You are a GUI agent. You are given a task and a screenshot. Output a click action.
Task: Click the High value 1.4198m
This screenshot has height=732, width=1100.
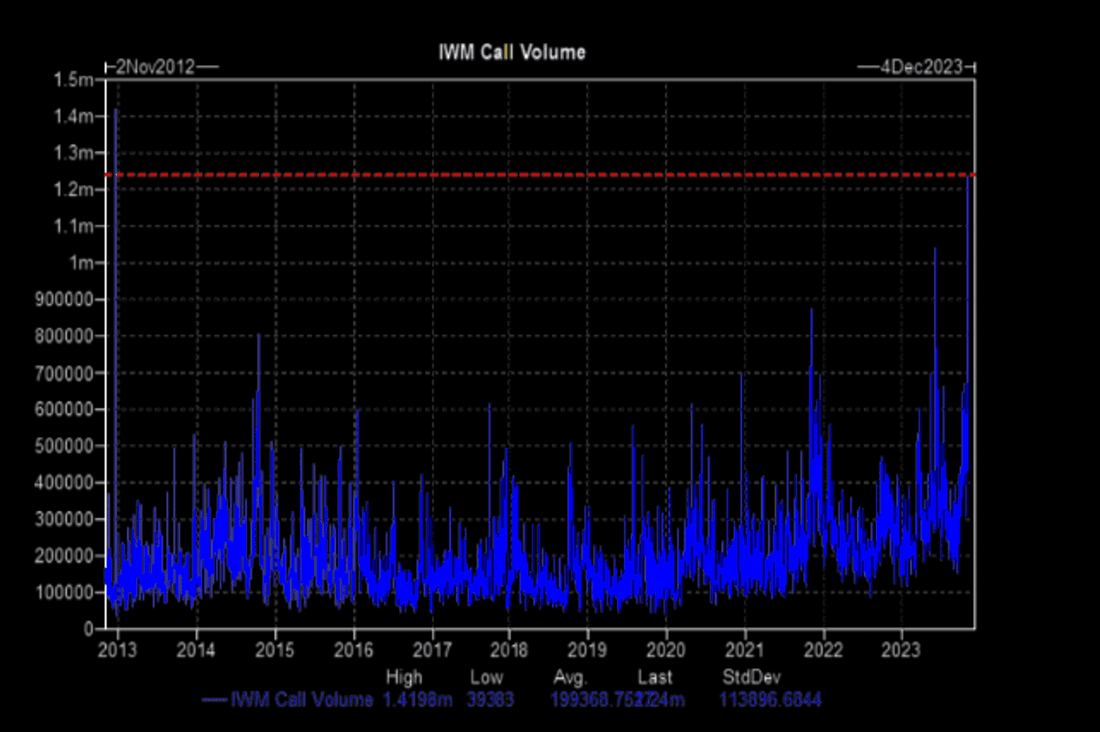pos(417,700)
